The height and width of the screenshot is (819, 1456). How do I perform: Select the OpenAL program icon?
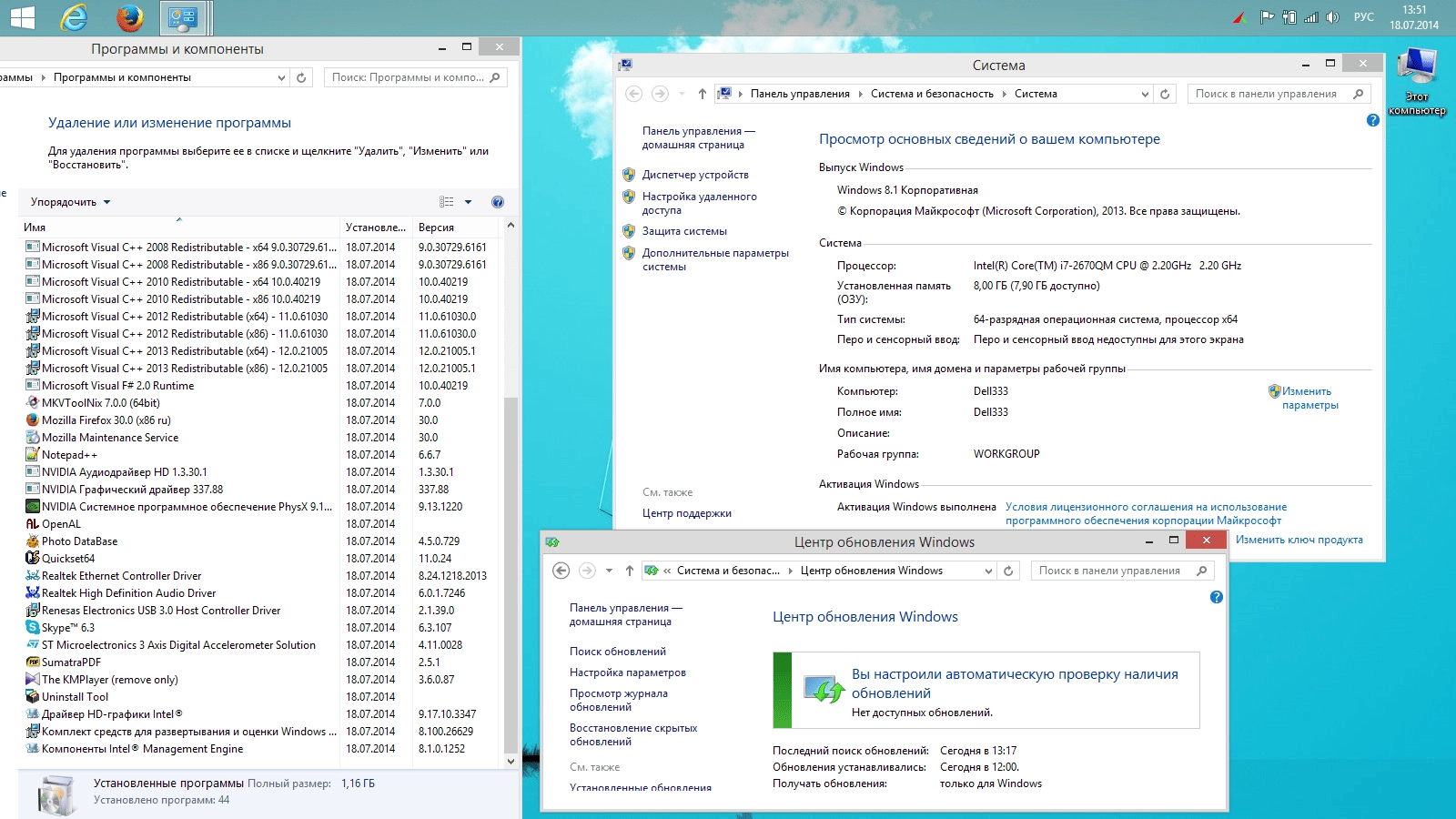point(33,524)
